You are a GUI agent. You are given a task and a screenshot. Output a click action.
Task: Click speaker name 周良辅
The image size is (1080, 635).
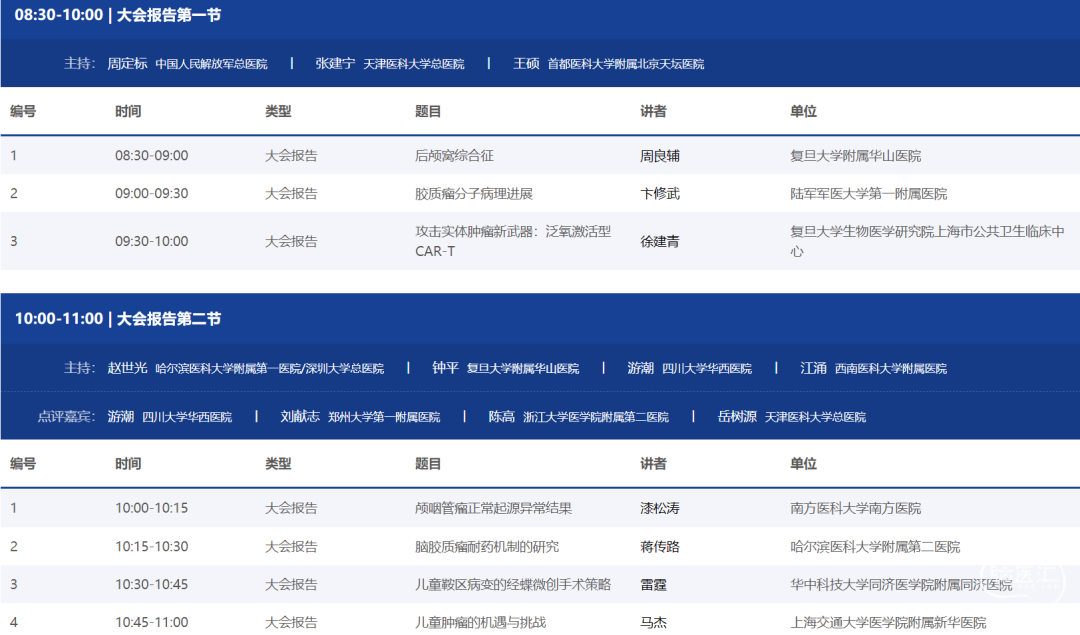[x=659, y=156]
